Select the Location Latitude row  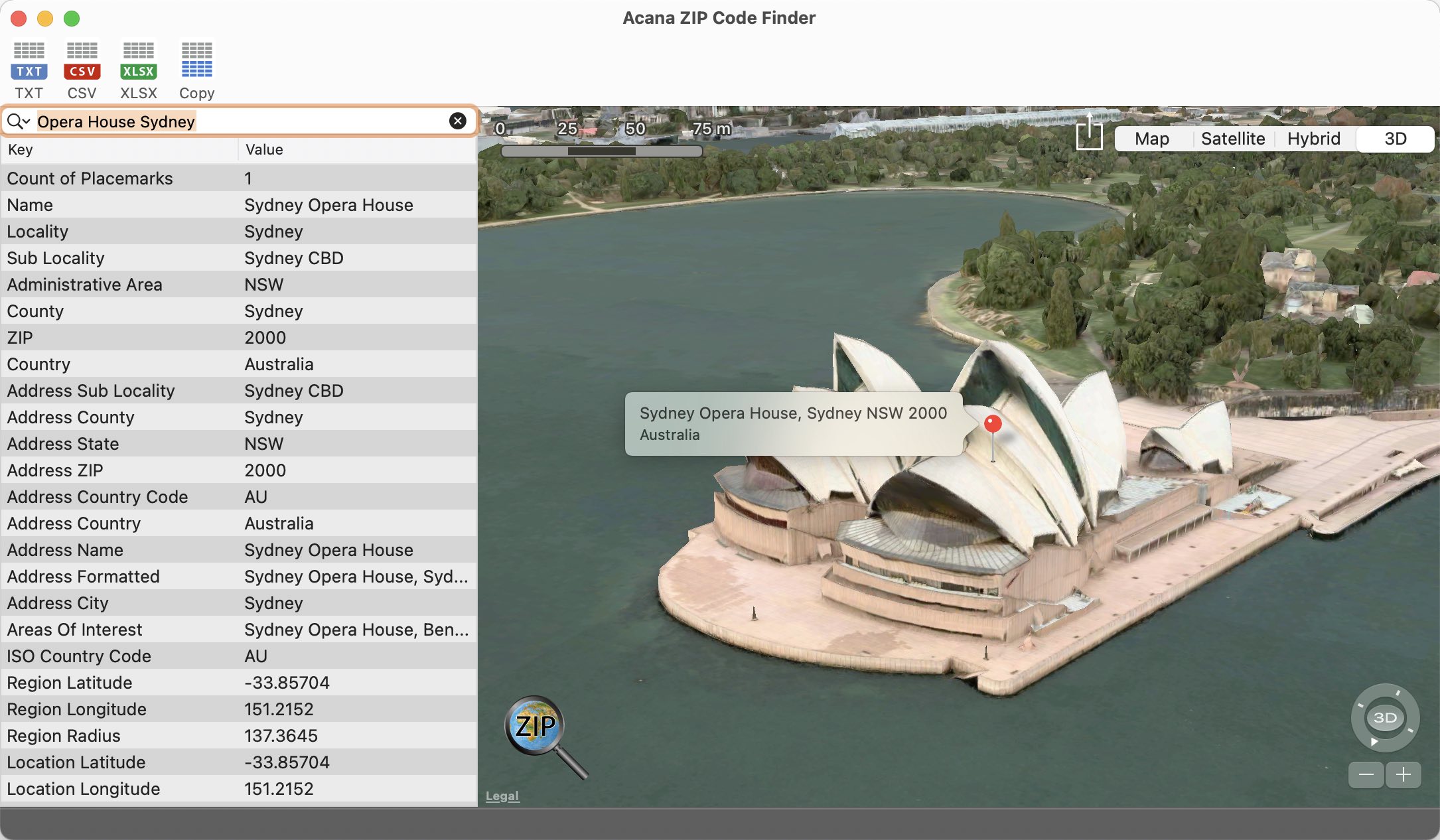(239, 762)
